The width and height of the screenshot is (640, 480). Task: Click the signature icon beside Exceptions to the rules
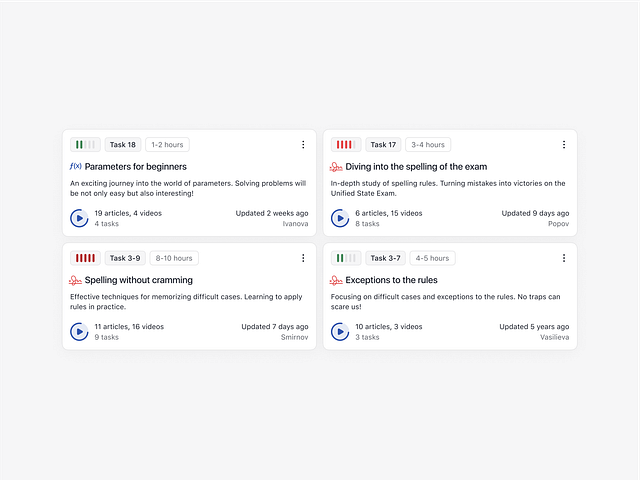(x=336, y=280)
